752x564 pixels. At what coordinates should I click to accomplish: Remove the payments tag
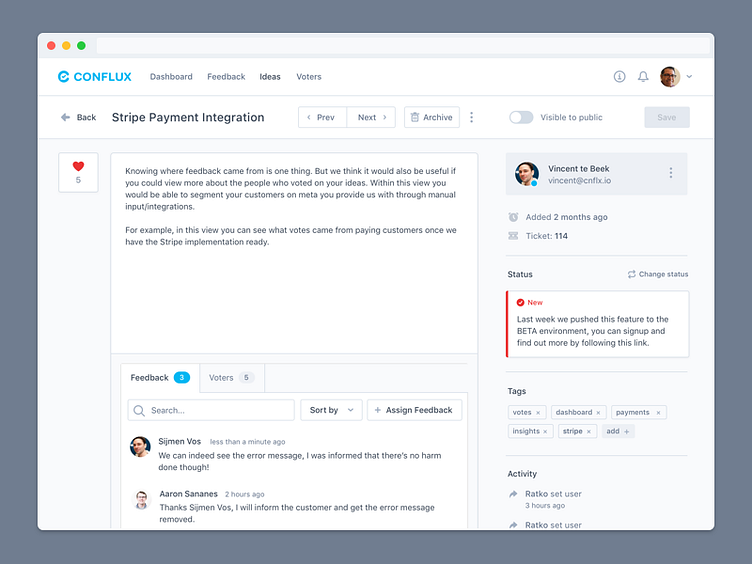click(658, 413)
